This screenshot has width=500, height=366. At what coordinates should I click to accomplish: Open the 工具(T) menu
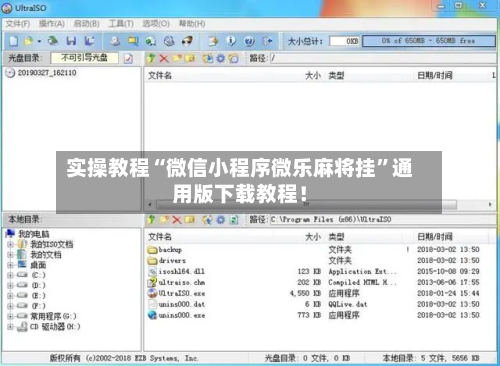121,24
